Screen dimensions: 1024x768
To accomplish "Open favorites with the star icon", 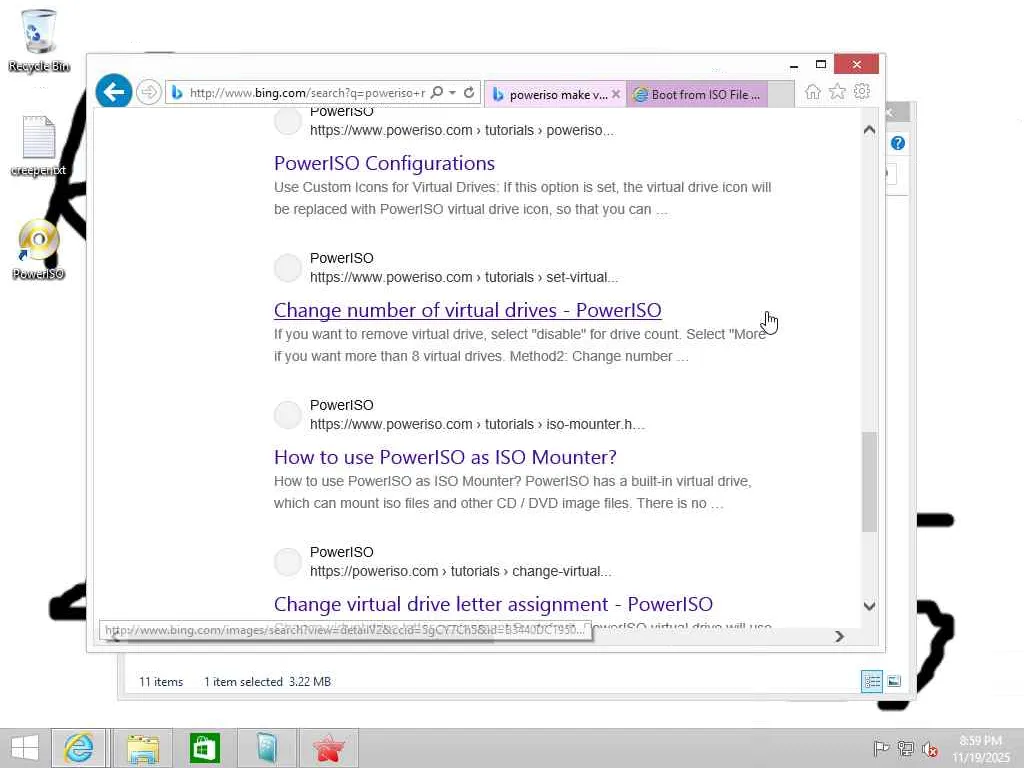I will point(837,91).
